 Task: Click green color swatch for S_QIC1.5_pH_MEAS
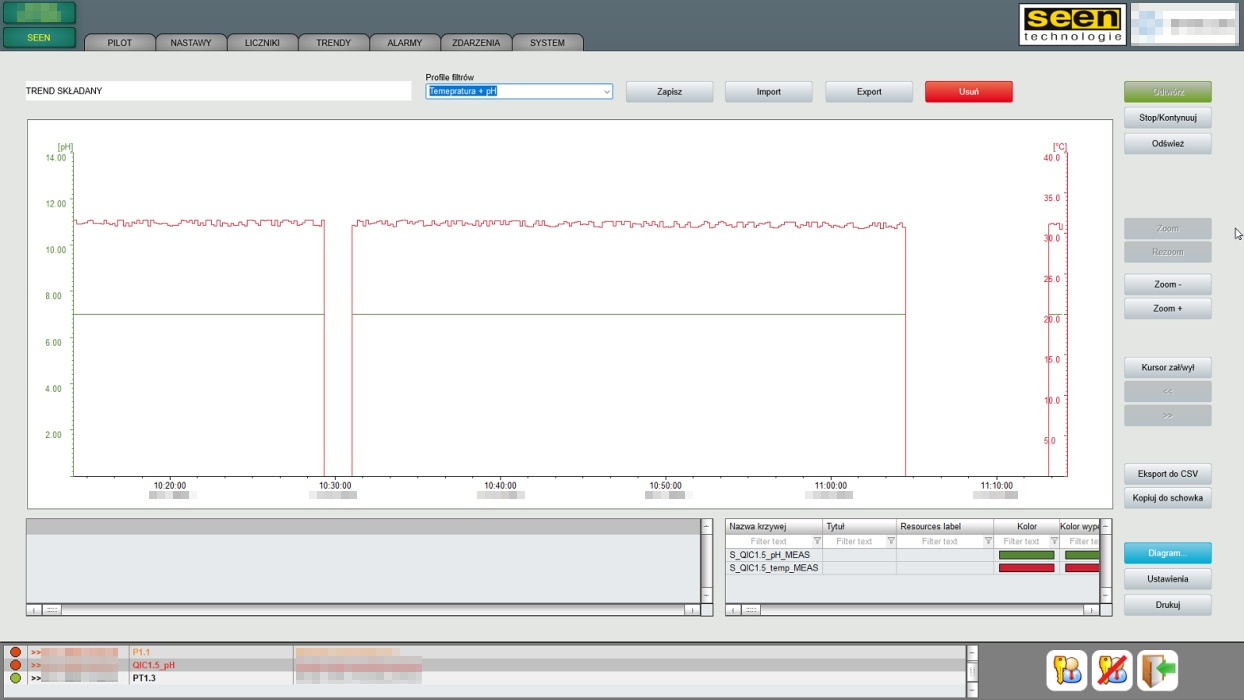point(1026,555)
